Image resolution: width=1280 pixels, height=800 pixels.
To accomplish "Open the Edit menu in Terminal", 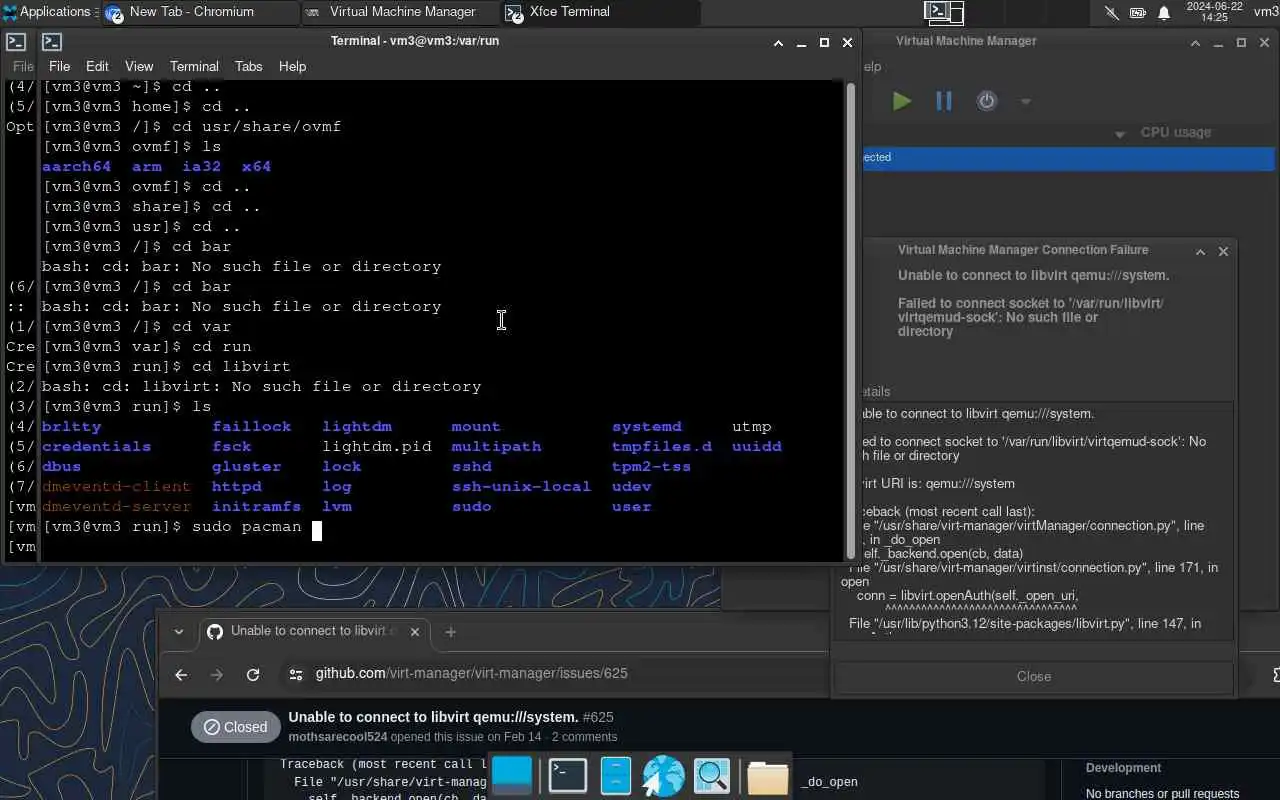I will point(97,66).
